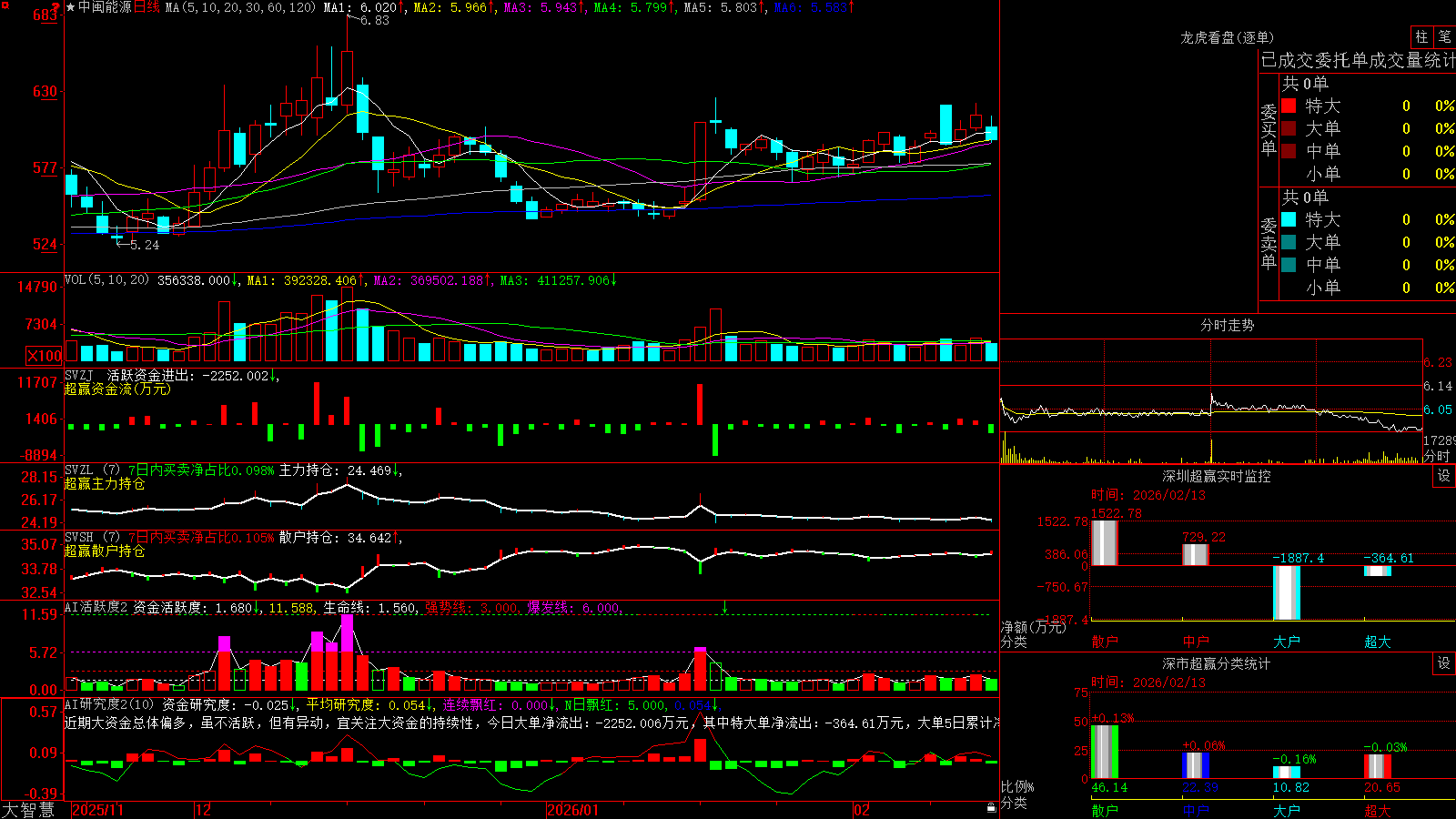Image resolution: width=1456 pixels, height=819 pixels.
Task: Click the 2026/01 date marker on time axis
Action: [x=573, y=810]
